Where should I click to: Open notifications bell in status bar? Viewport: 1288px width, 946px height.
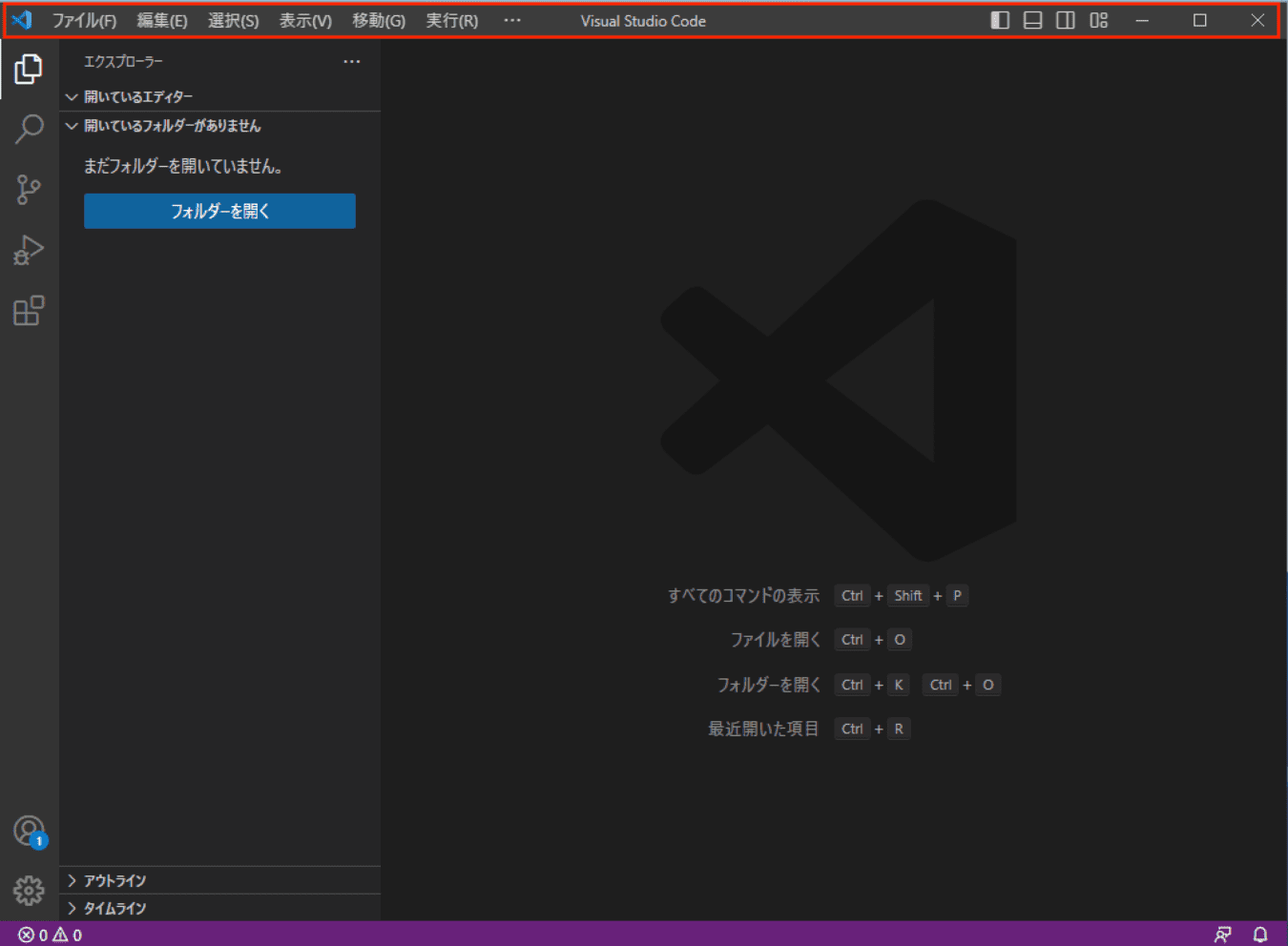coord(1260,935)
